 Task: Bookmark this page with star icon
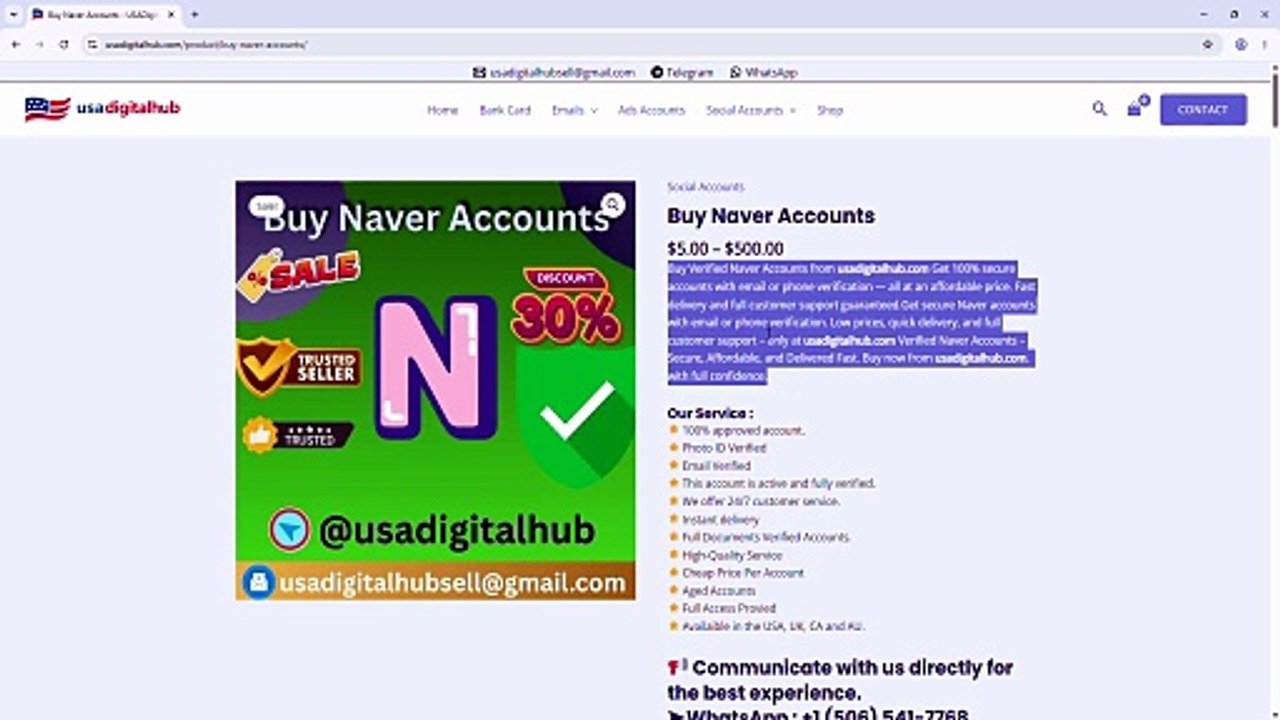coord(1208,45)
